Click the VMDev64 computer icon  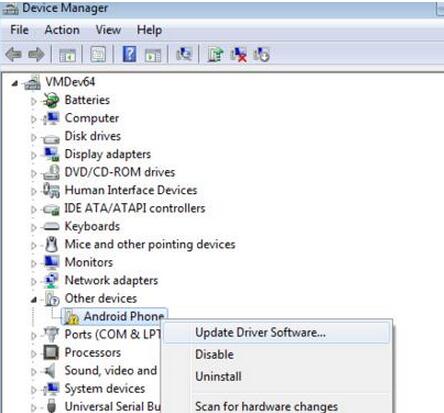[x=32, y=82]
